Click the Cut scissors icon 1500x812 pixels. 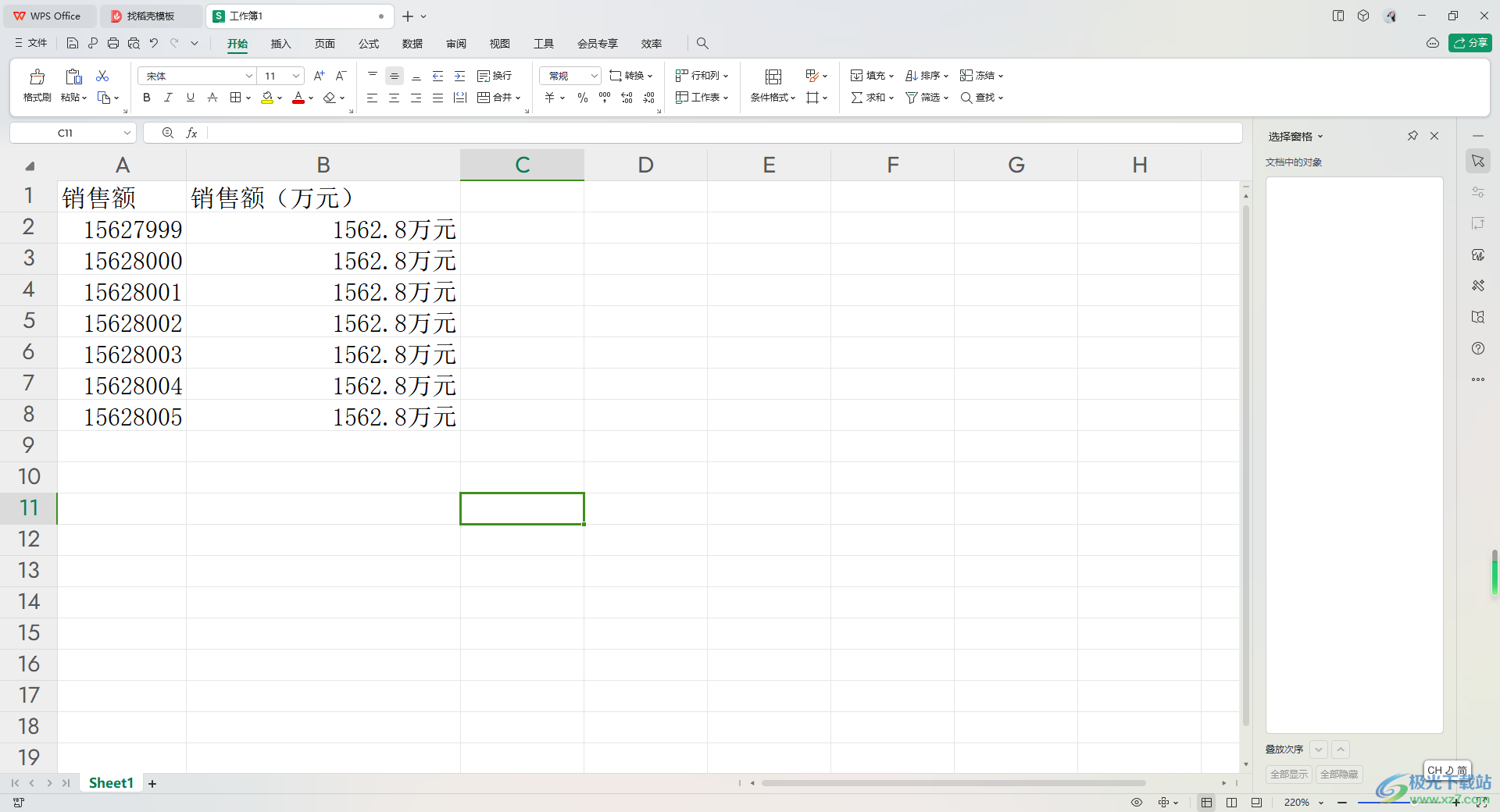pyautogui.click(x=102, y=76)
